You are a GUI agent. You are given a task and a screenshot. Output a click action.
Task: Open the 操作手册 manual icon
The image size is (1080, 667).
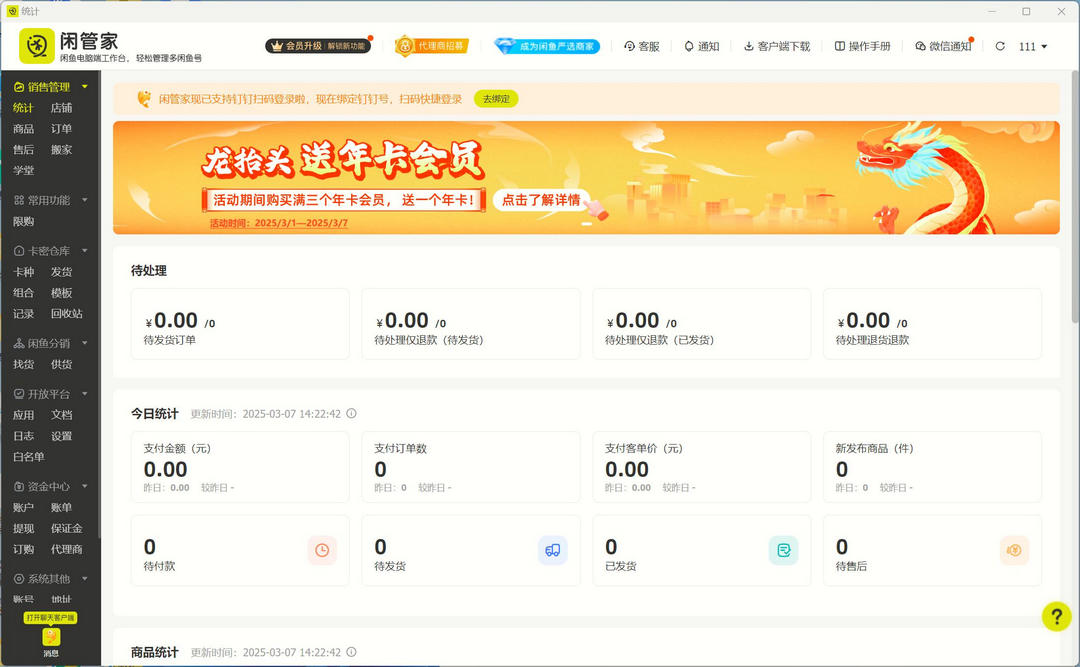(x=838, y=46)
